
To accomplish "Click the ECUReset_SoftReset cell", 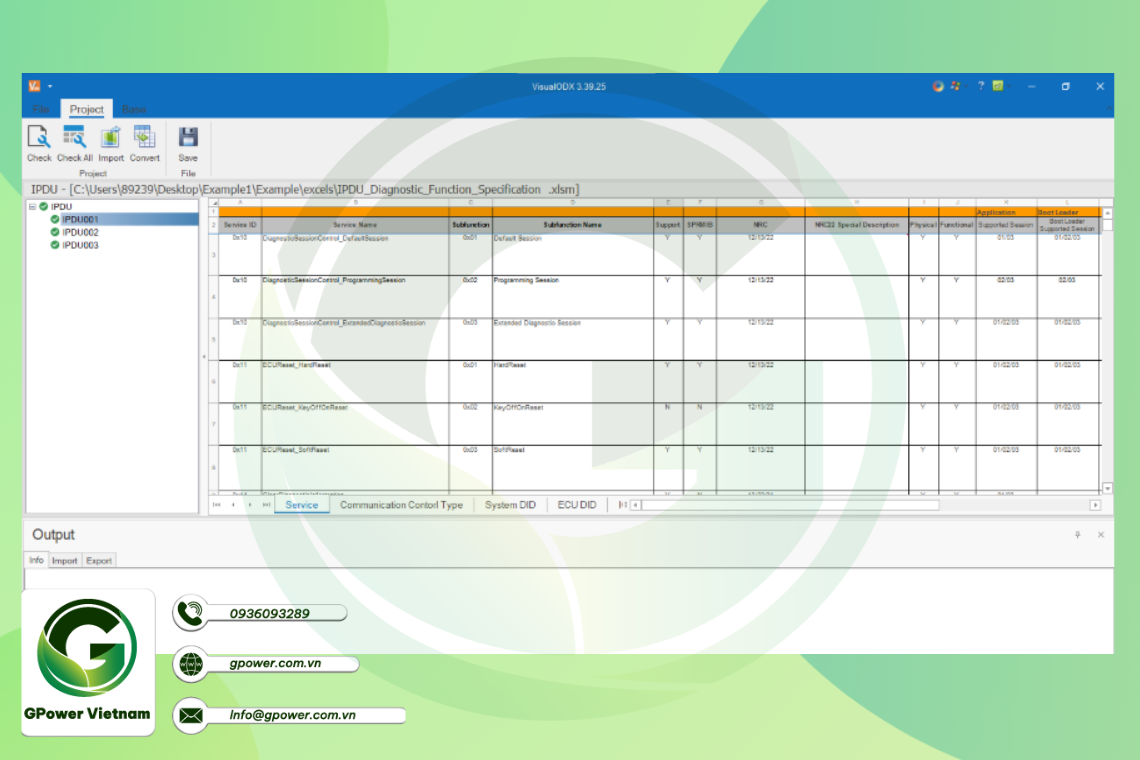I will click(x=355, y=467).
